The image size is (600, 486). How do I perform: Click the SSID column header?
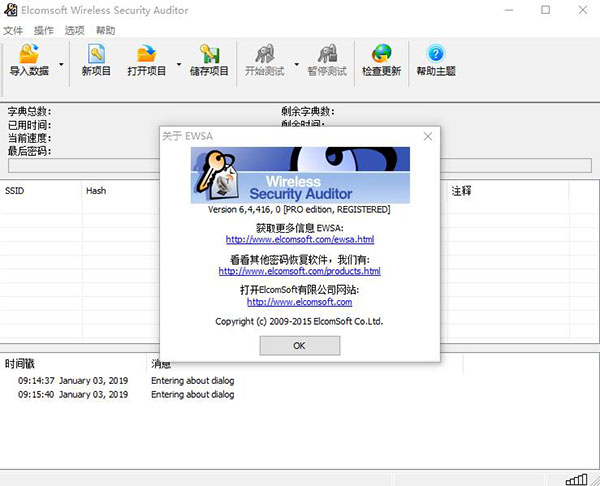coord(41,191)
